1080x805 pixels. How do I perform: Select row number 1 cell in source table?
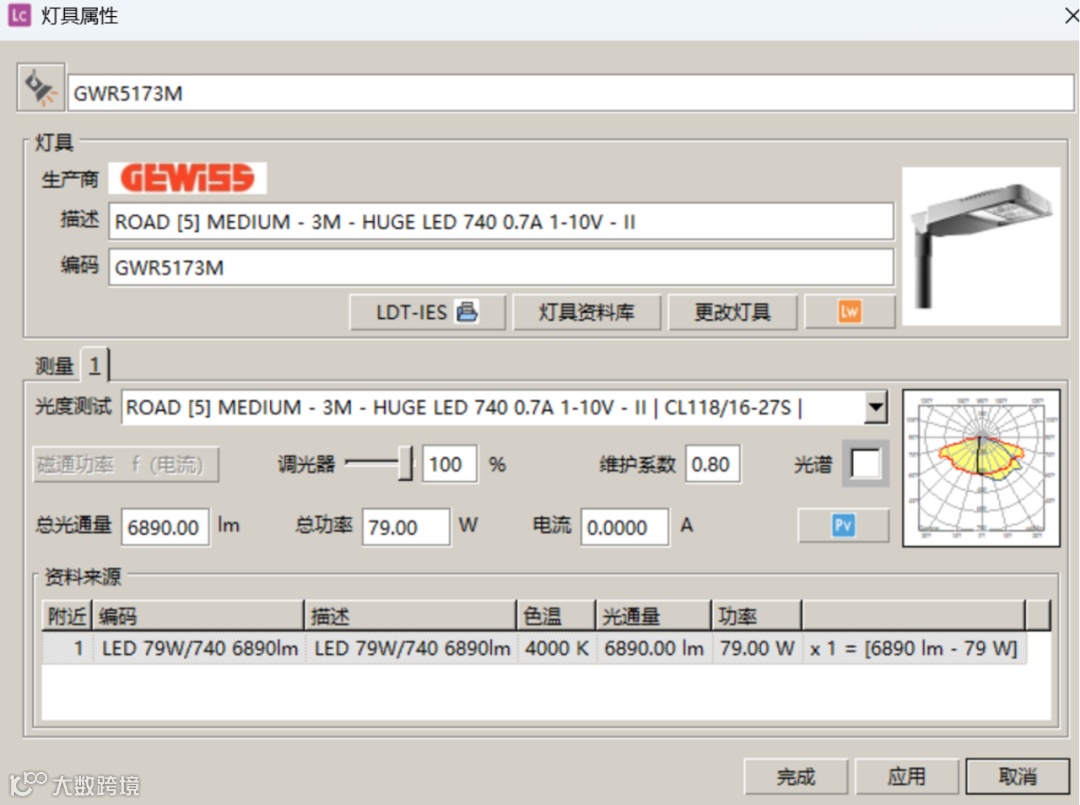(x=68, y=649)
